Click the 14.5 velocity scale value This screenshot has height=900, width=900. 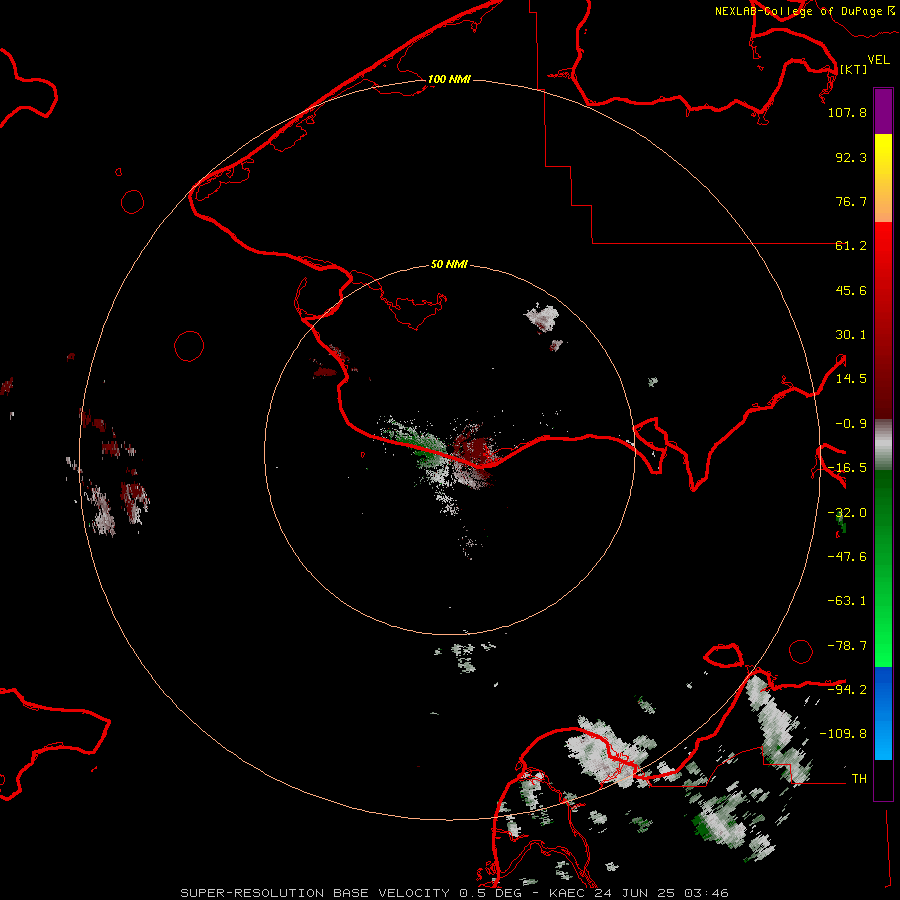tap(851, 379)
